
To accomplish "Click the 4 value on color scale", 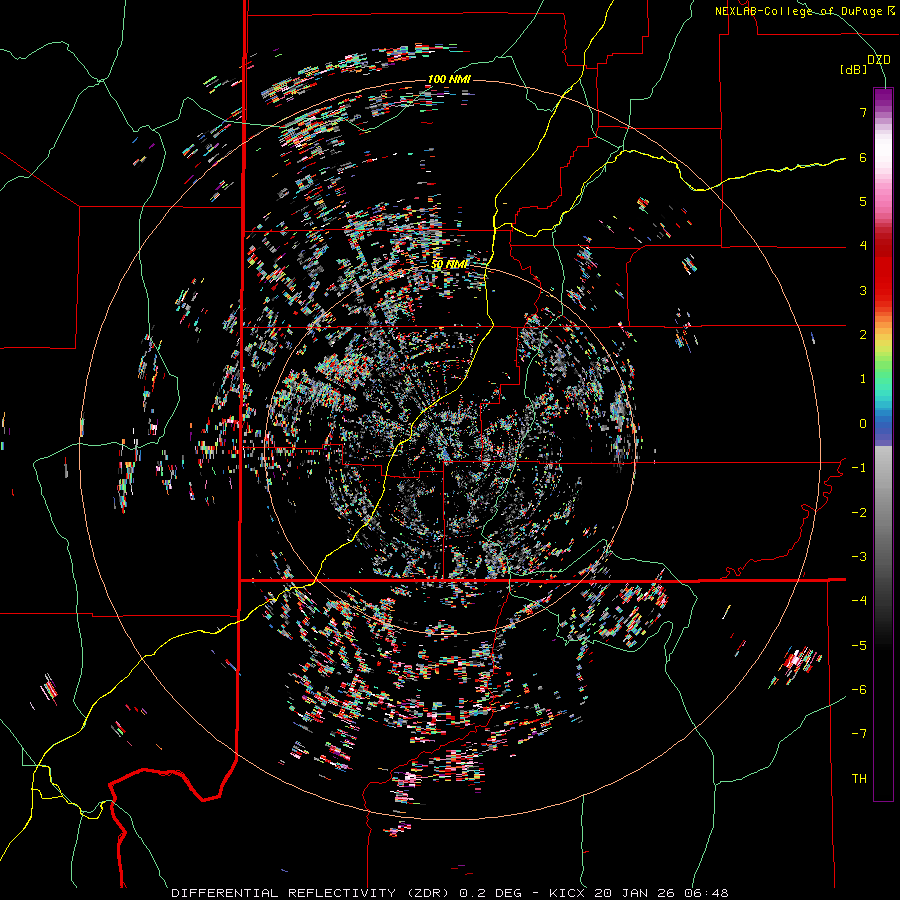I will point(863,246).
